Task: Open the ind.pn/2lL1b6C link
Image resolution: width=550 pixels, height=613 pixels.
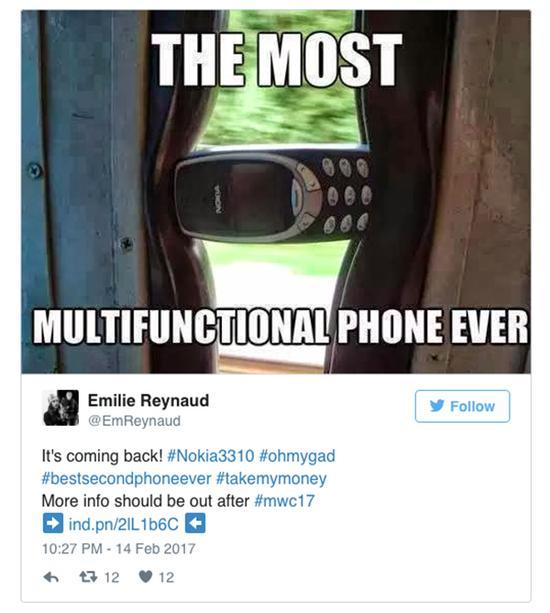Action: 124,524
